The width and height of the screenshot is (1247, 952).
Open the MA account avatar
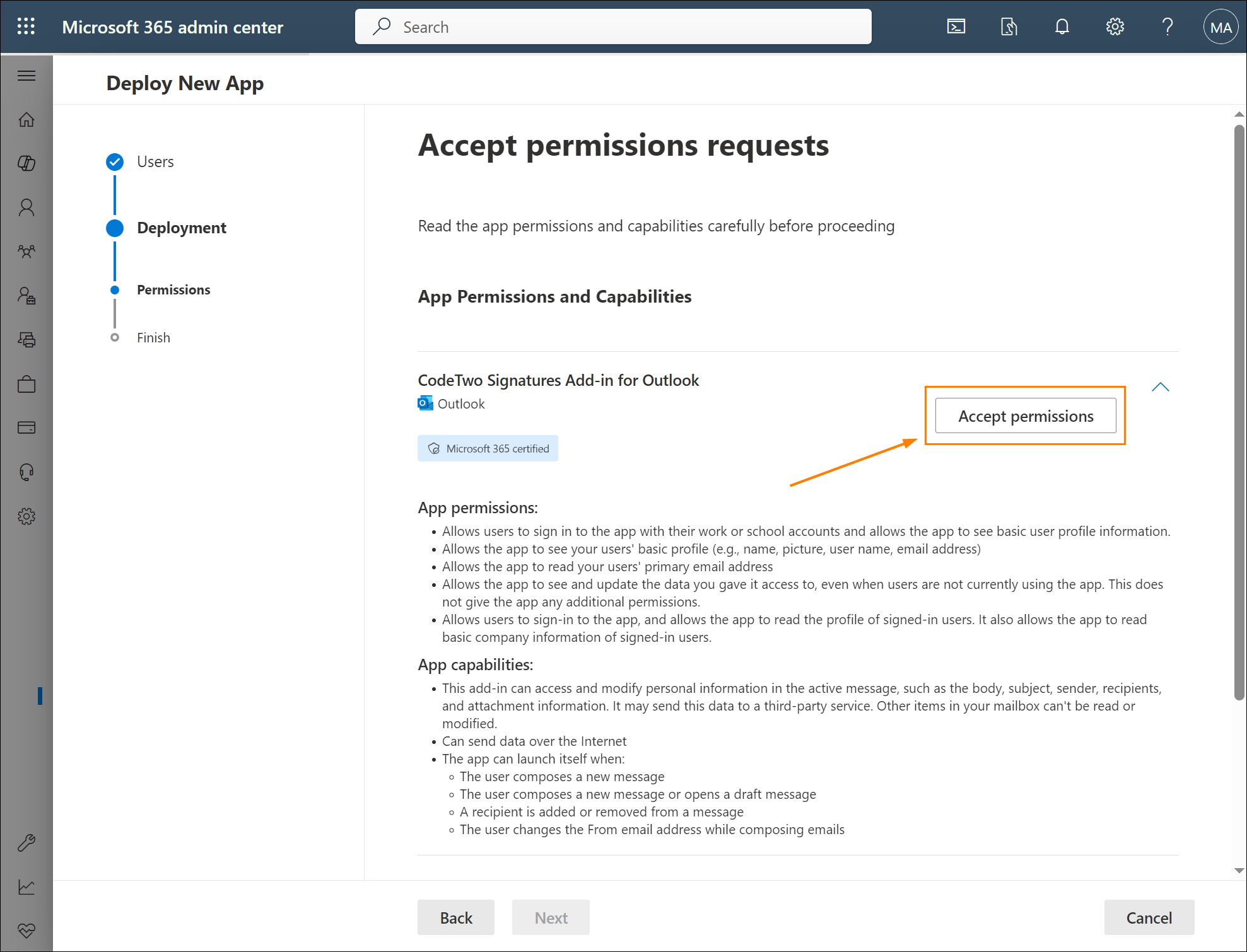coord(1221,26)
